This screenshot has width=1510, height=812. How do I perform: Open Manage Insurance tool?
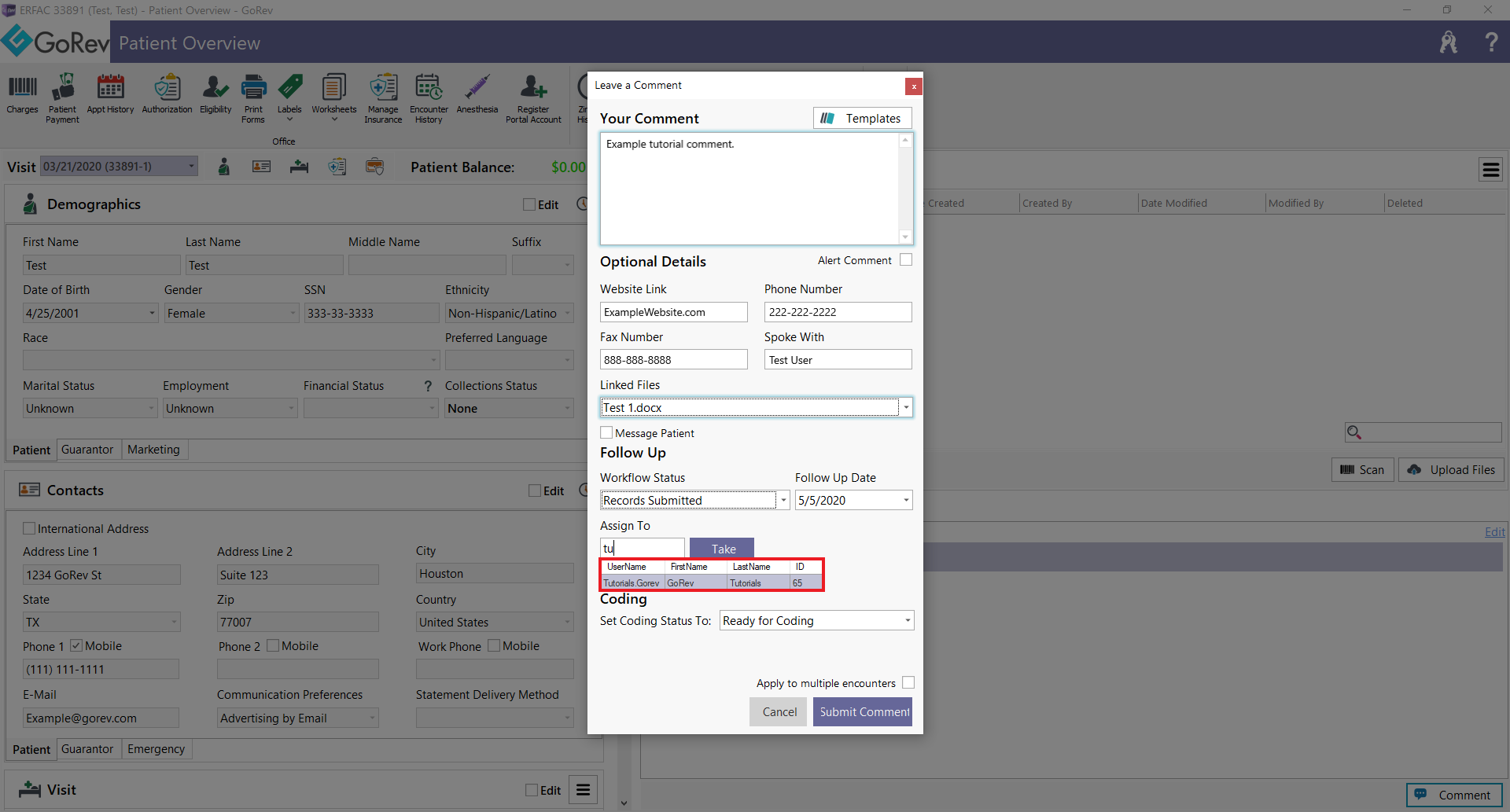(x=383, y=98)
